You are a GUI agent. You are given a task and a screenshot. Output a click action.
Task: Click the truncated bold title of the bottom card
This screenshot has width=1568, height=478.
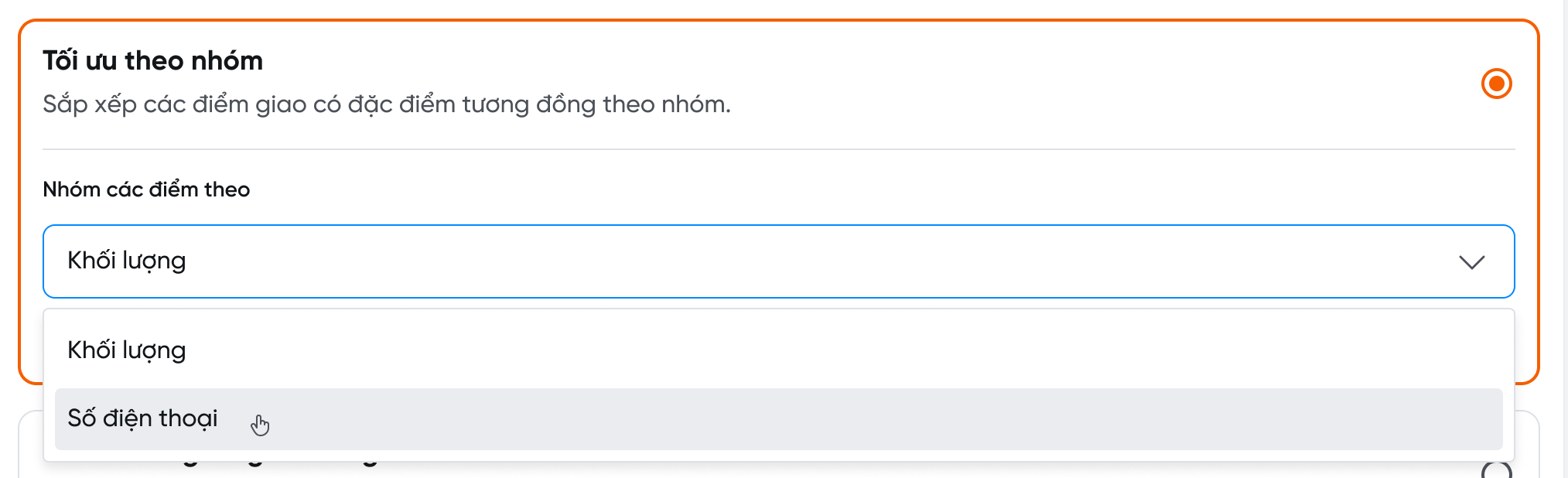(271, 466)
